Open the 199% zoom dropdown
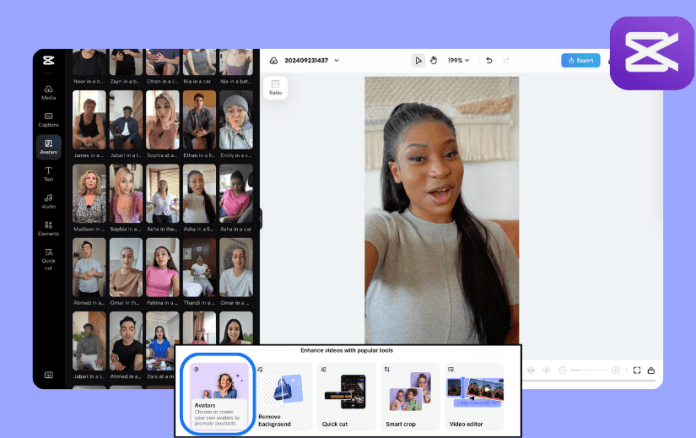This screenshot has height=438, width=696. 458,60
